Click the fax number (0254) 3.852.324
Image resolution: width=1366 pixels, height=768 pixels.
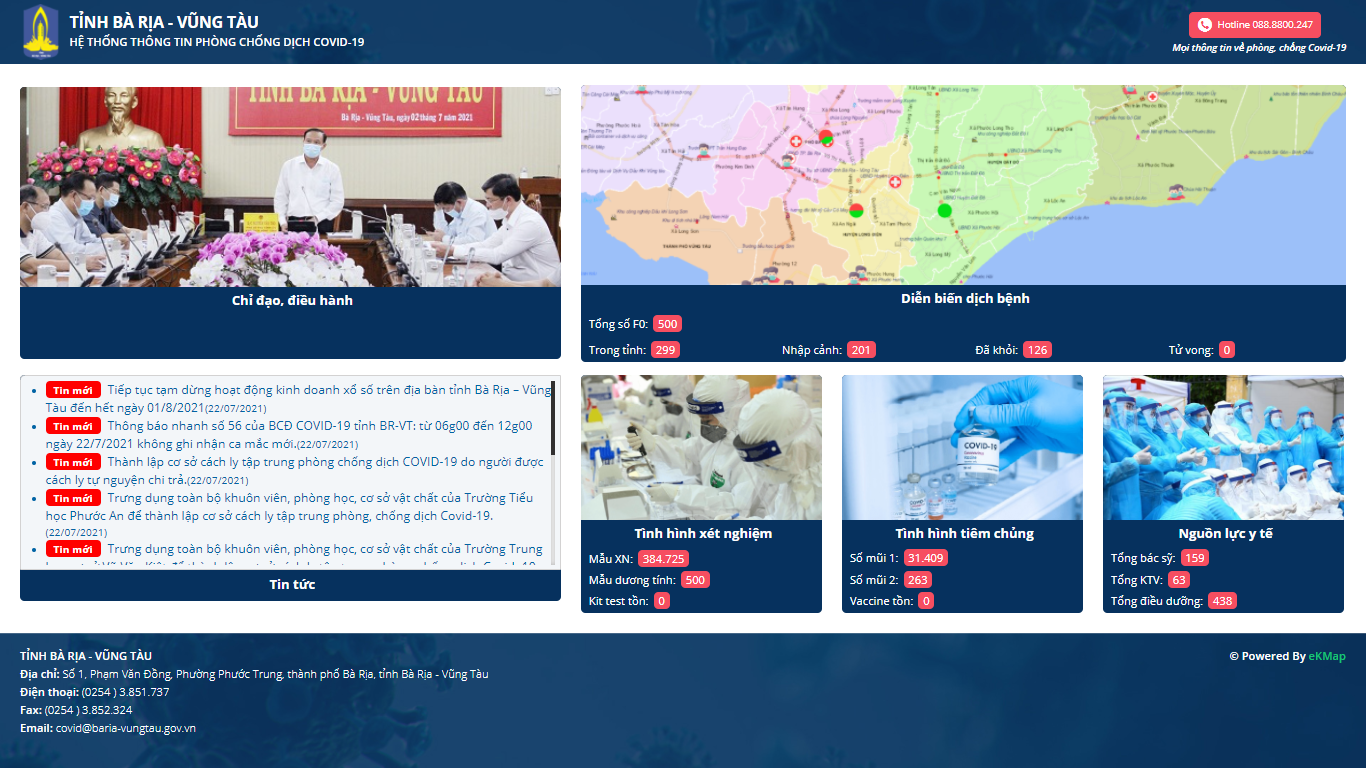click(x=88, y=710)
